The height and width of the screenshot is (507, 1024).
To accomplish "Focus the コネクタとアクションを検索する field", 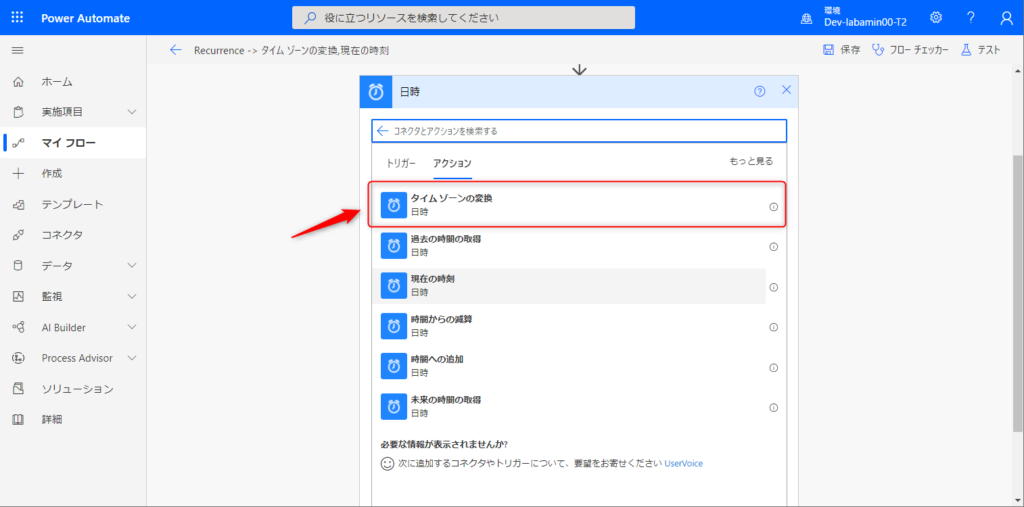I will [x=579, y=131].
